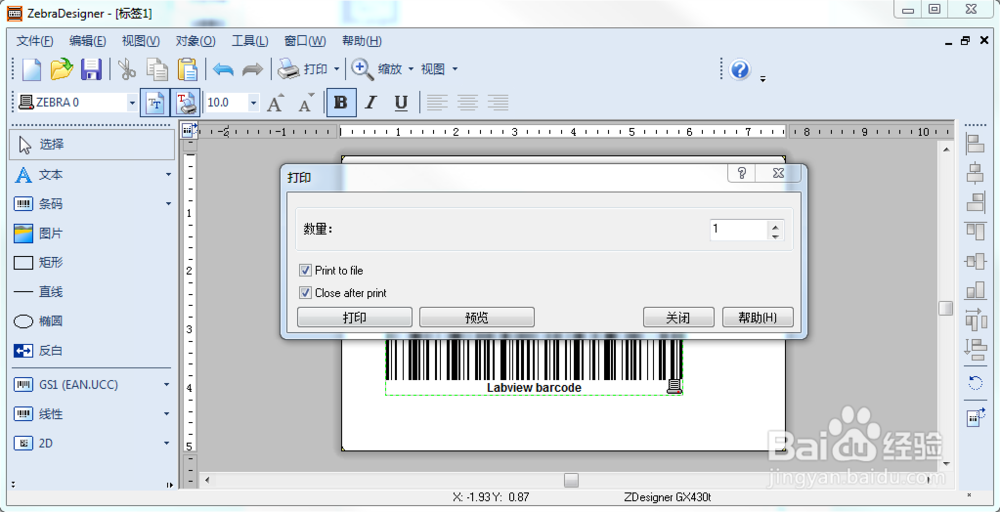Click the zoom magnifier icon

point(362,69)
